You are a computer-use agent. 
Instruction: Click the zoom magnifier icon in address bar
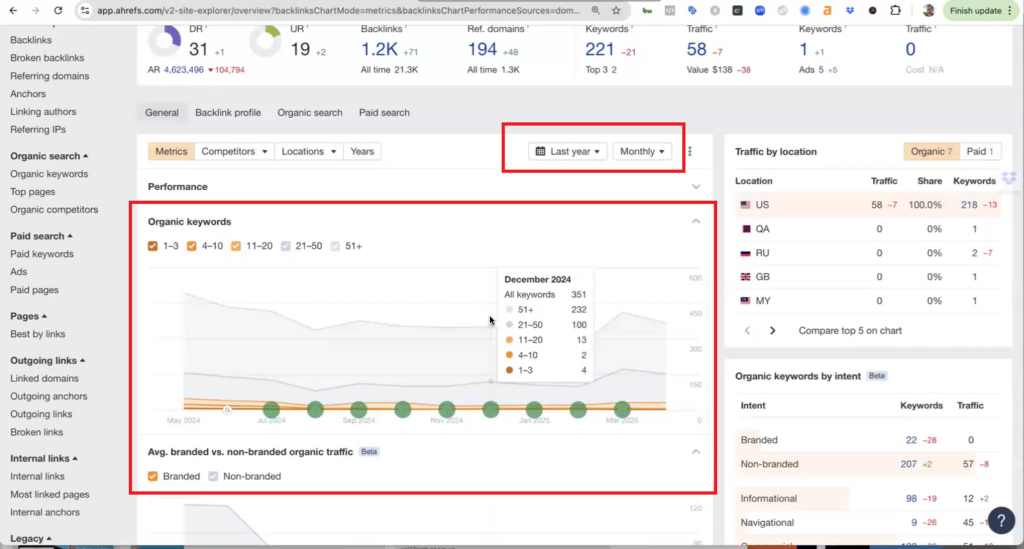pos(596,10)
